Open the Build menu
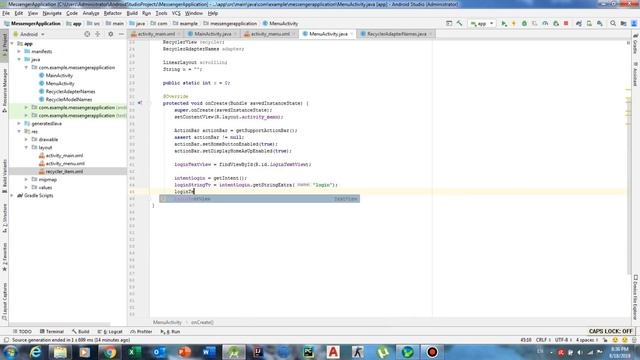The height and width of the screenshot is (360, 640). pyautogui.click(x=132, y=13)
